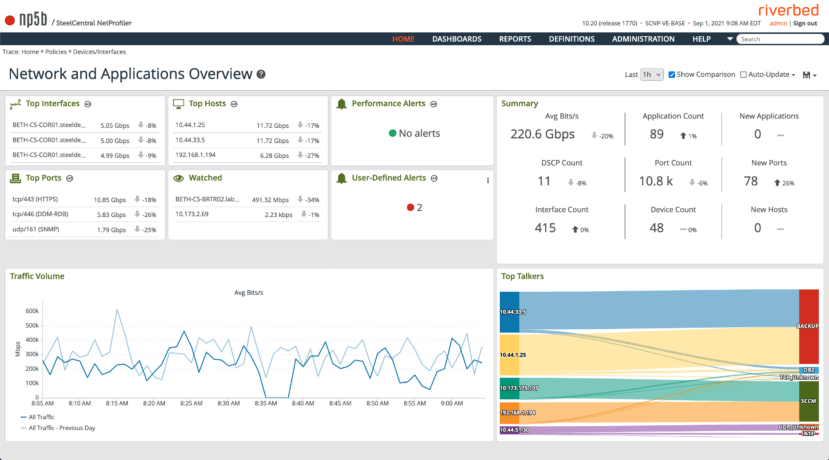Open the dropdown arrow beside the search box
Screen dimensions: 829x460
point(730,39)
